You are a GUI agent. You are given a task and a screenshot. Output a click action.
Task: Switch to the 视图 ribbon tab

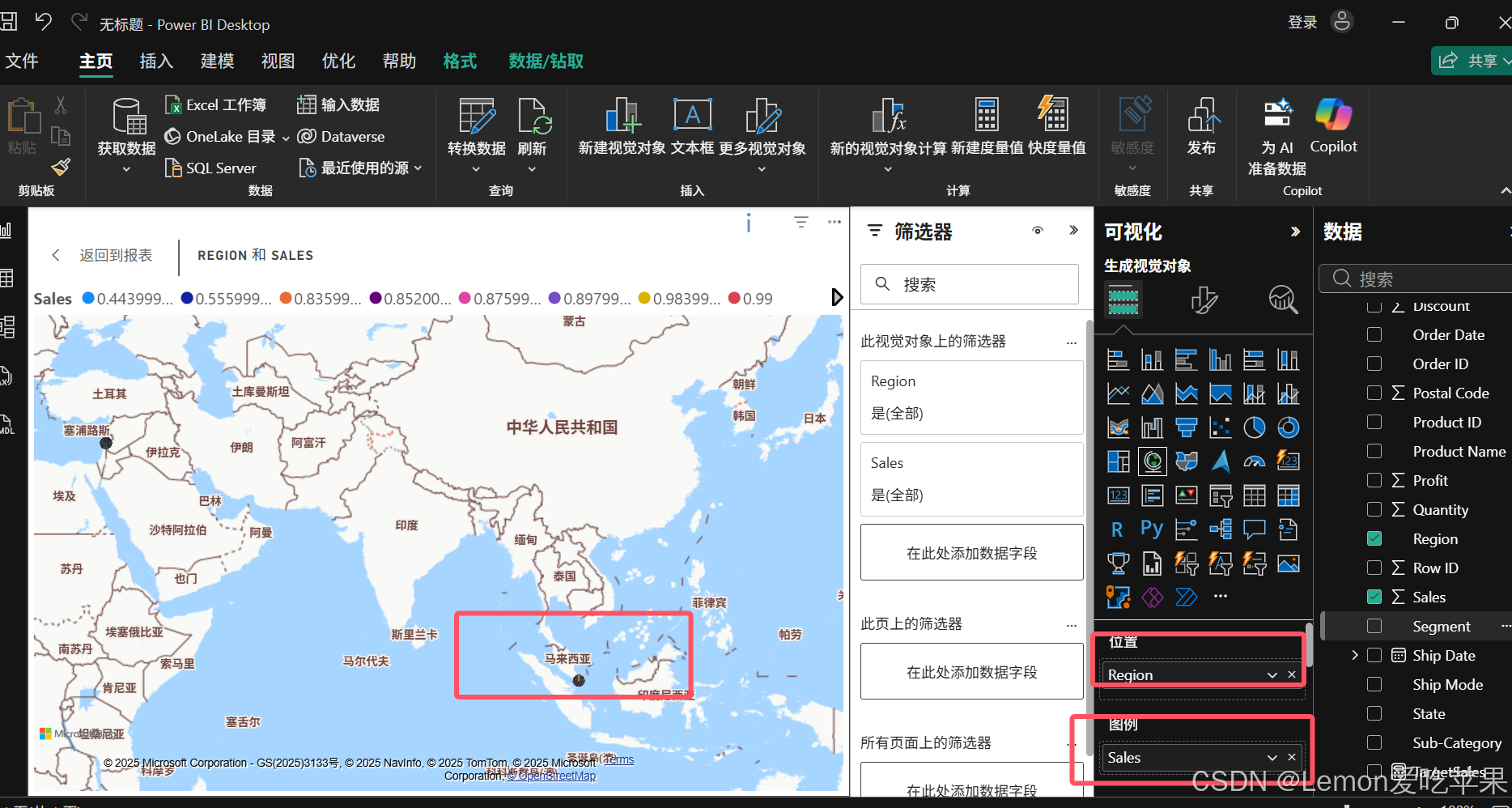click(x=278, y=61)
